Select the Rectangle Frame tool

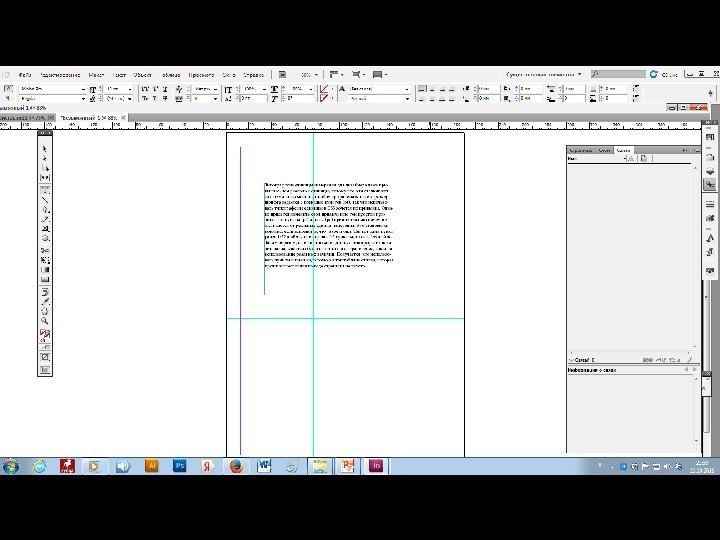coord(45,228)
